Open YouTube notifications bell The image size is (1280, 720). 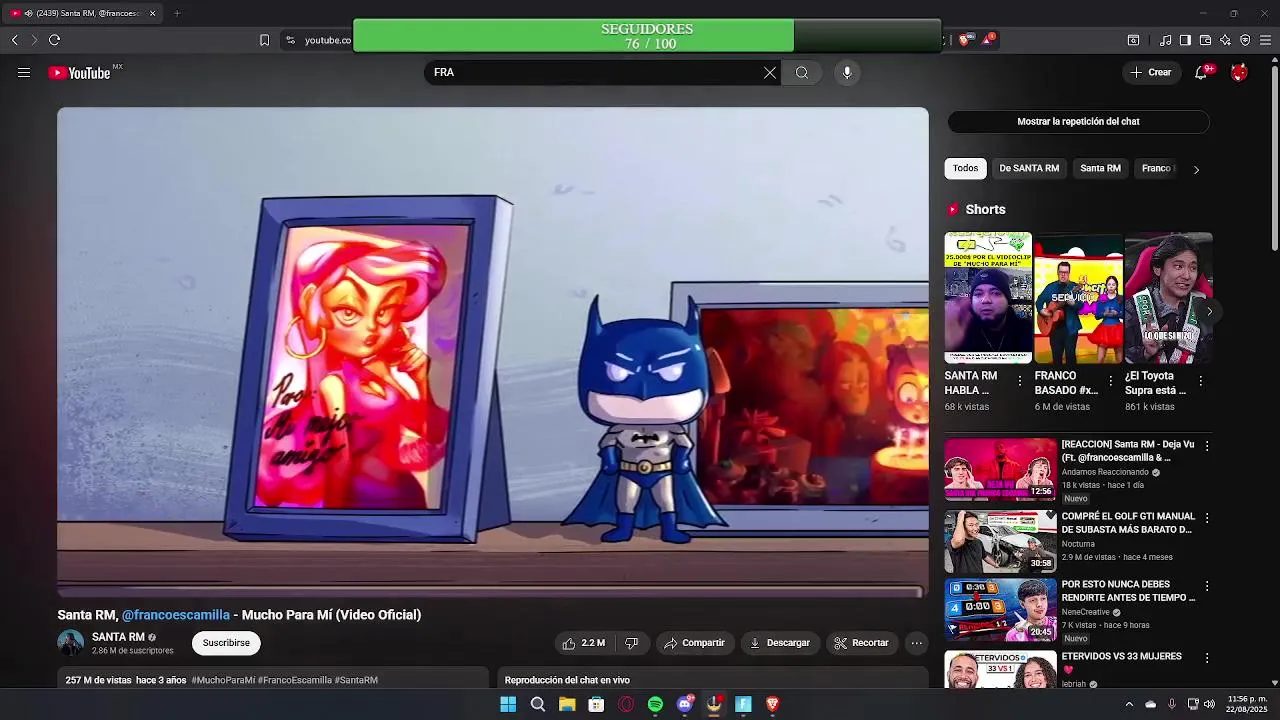[x=1202, y=73]
